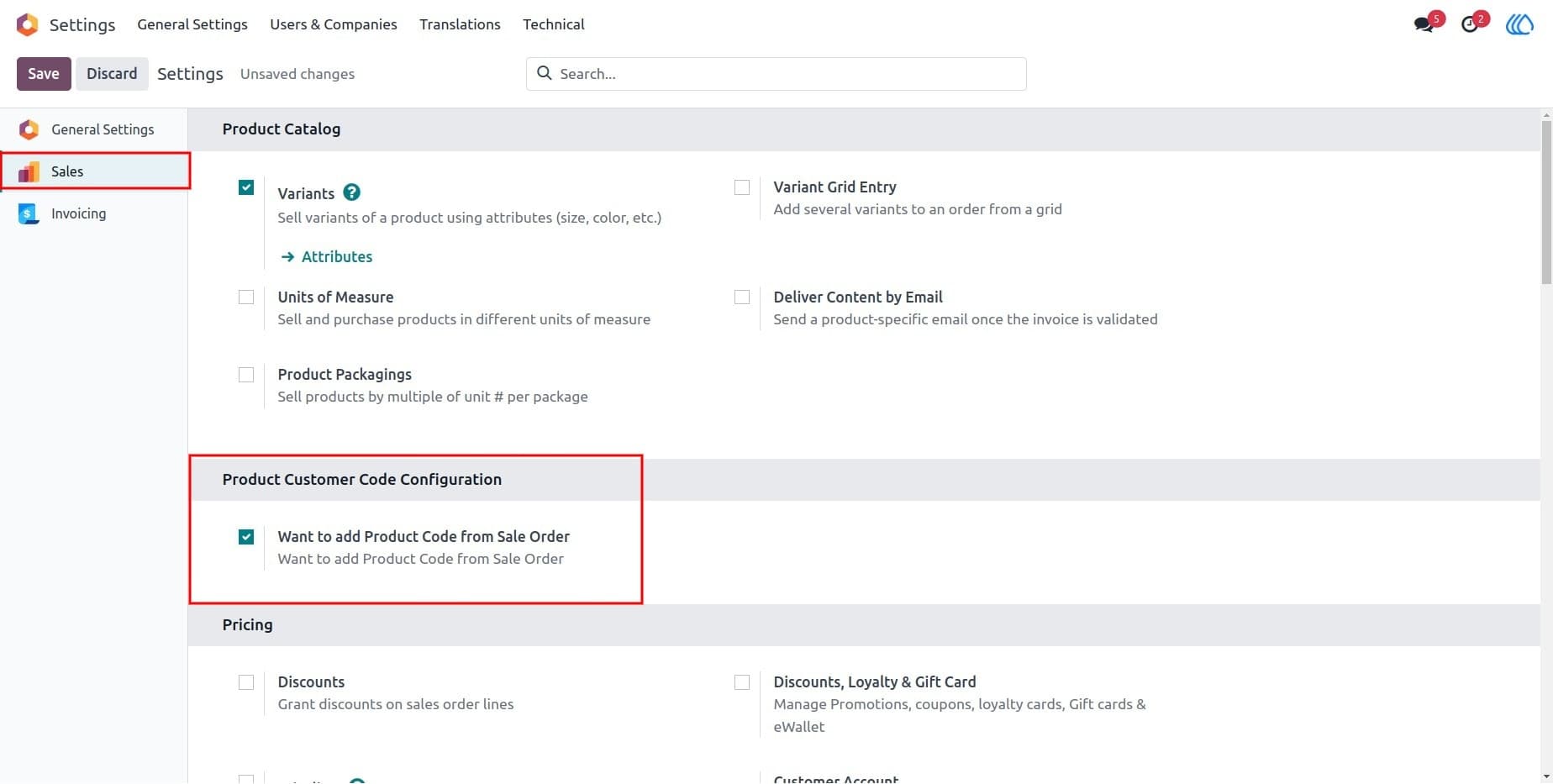Image resolution: width=1553 pixels, height=784 pixels.
Task: Open the conversations chat icon
Action: (x=1424, y=24)
